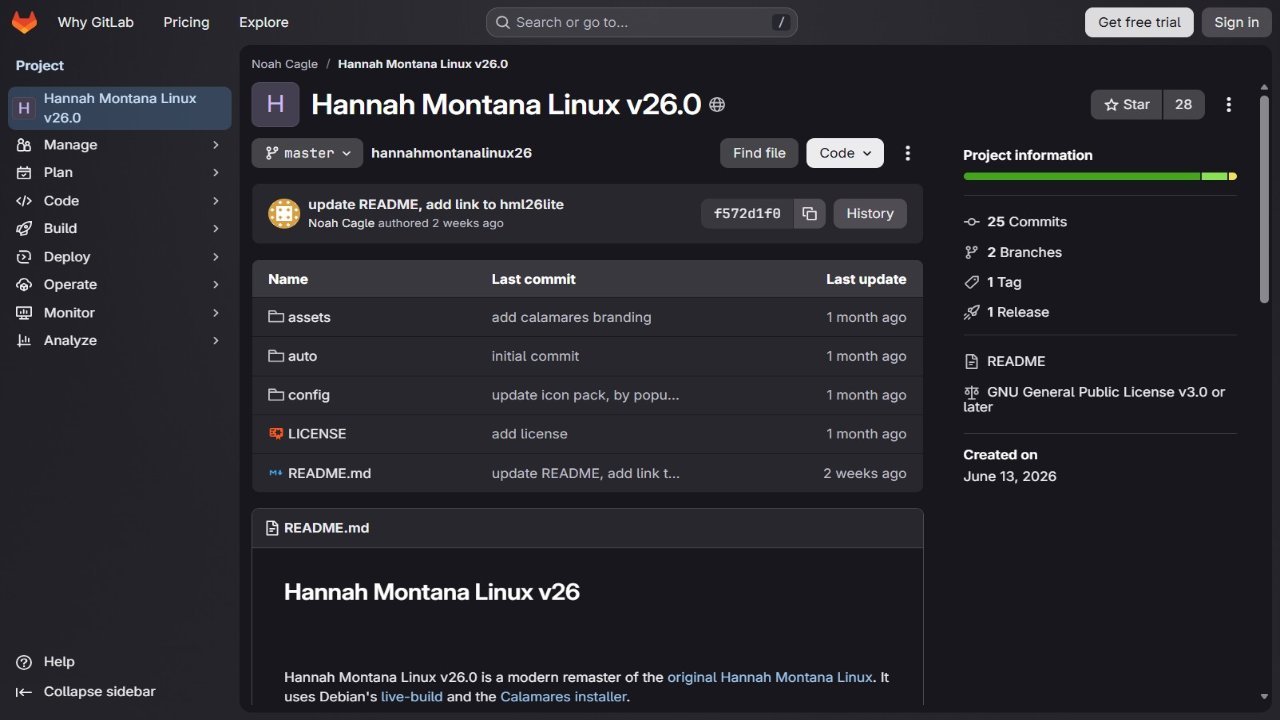Expand the Deploy sidebar section
Screen dimensions: 1280x720
[120, 257]
